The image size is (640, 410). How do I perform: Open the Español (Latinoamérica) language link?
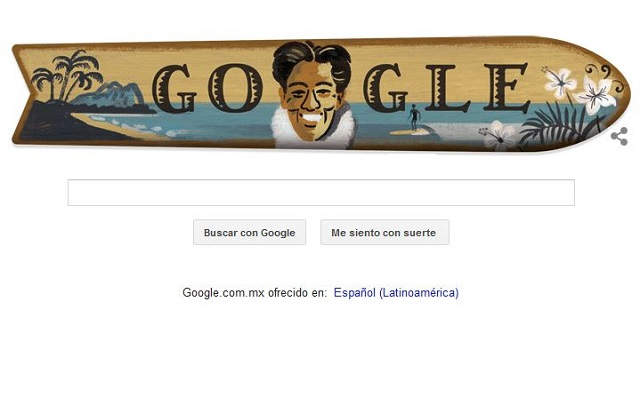coord(396,293)
